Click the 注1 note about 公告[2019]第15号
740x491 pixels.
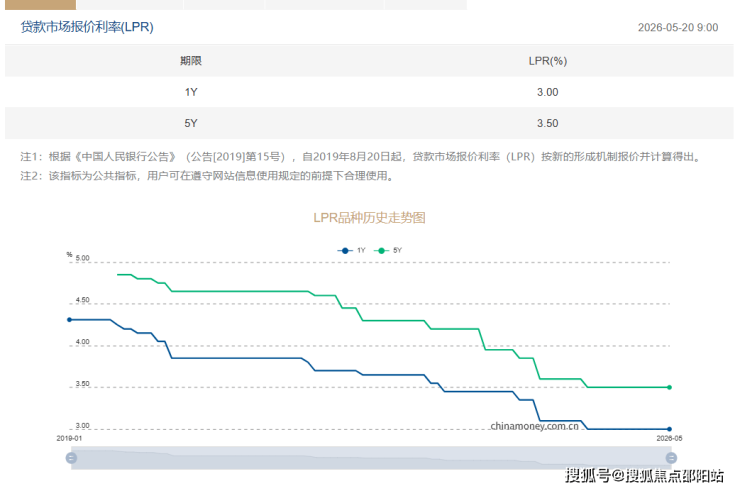coord(362,157)
